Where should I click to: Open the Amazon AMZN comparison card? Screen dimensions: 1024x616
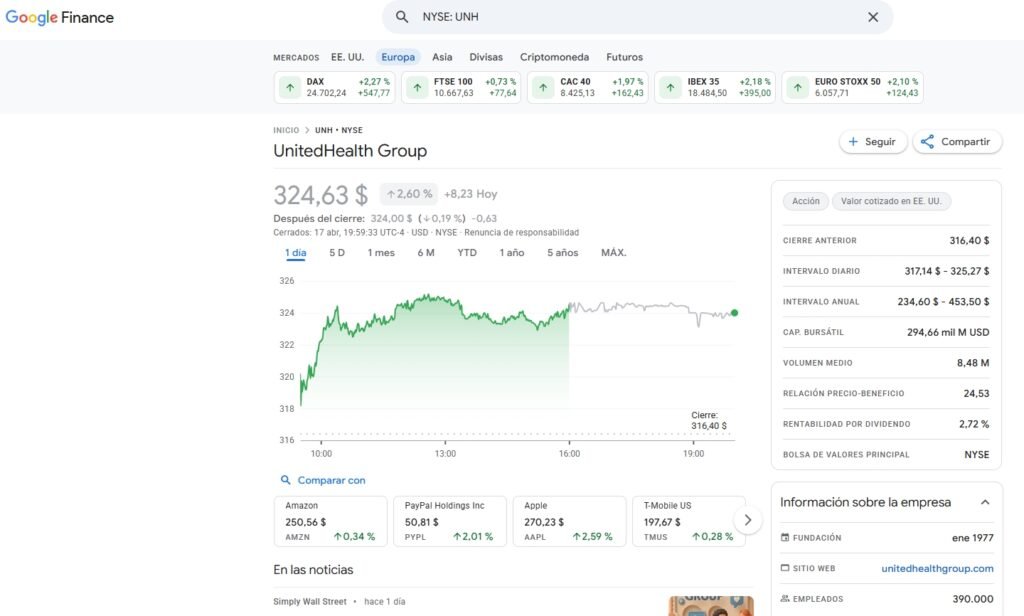pos(330,521)
